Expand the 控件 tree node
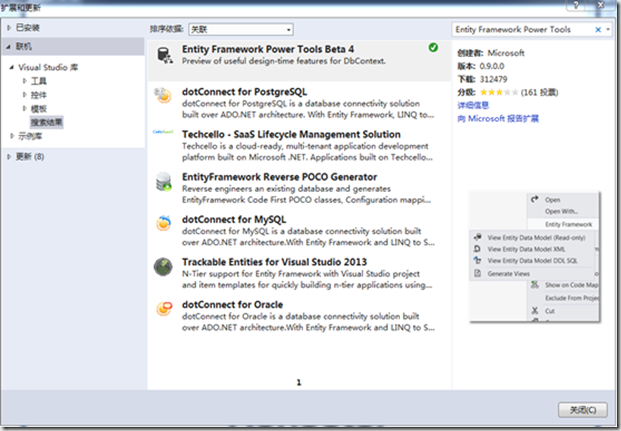This screenshot has width=621, height=431. (25, 95)
